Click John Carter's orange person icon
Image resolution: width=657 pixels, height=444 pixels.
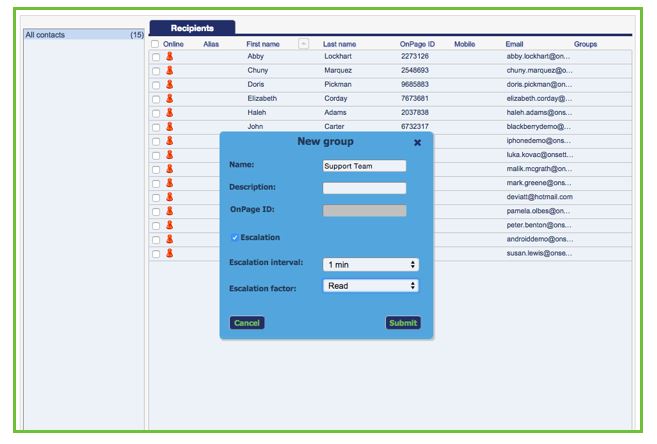pos(170,126)
